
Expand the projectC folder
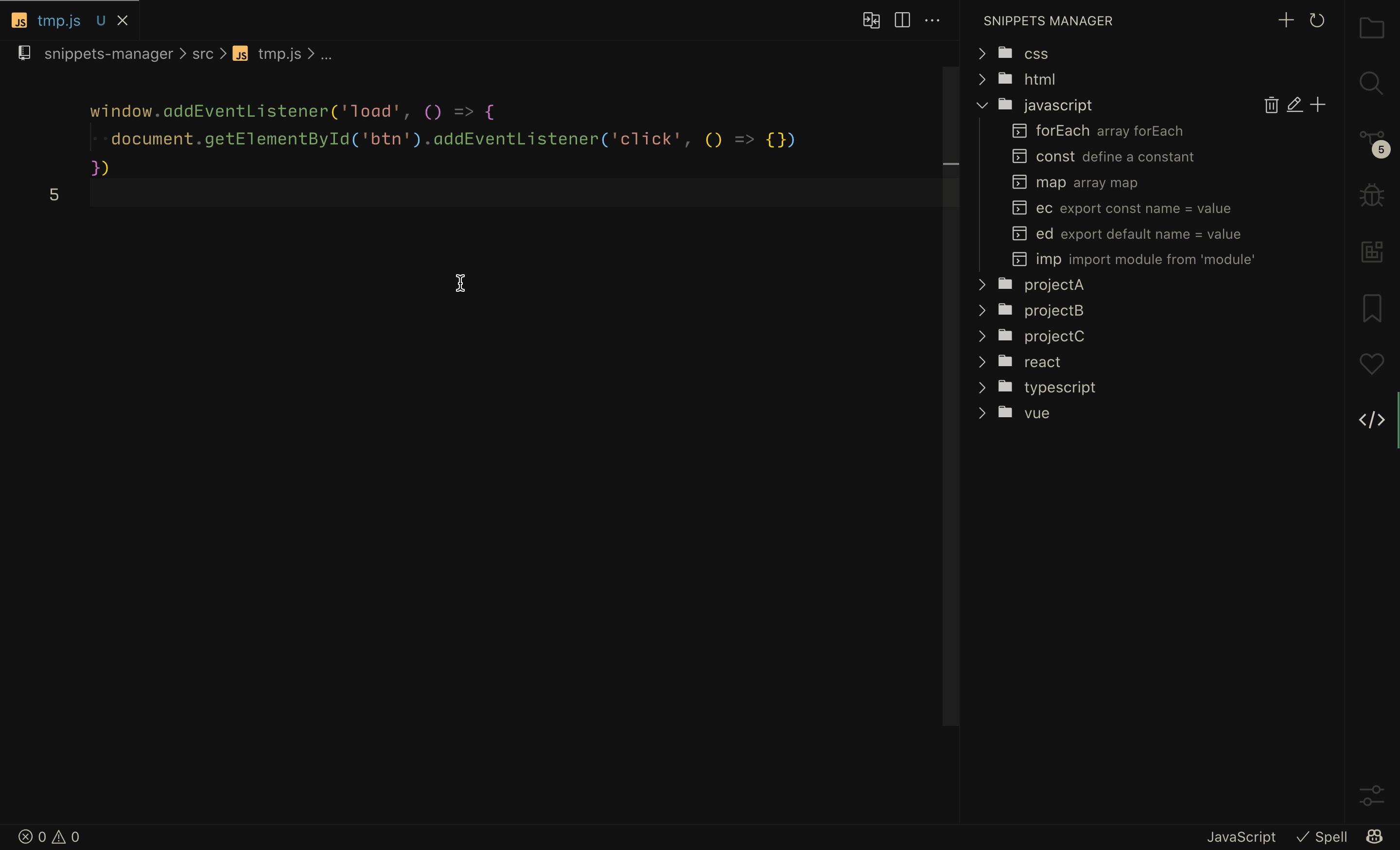click(982, 336)
